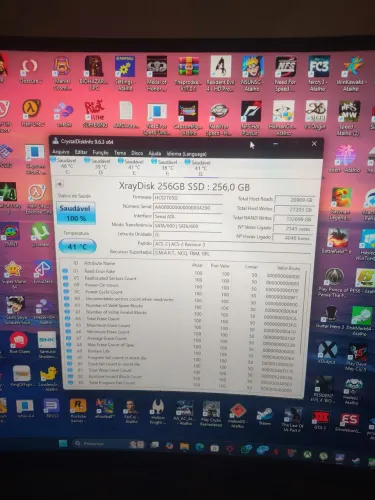Open the Ajuda menu
375x500 pixels.
[155, 153]
